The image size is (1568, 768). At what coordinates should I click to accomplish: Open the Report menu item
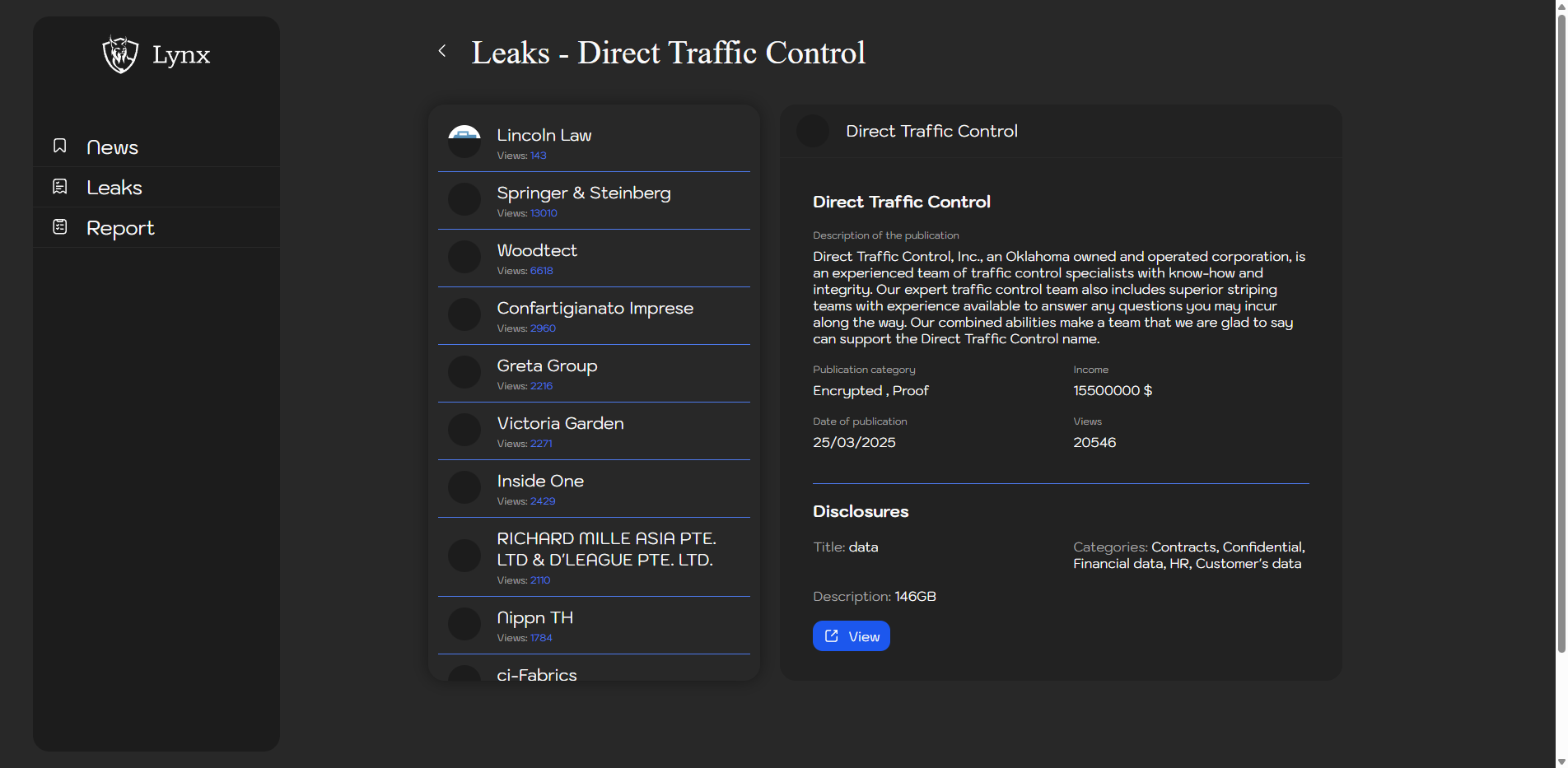pyautogui.click(x=120, y=228)
